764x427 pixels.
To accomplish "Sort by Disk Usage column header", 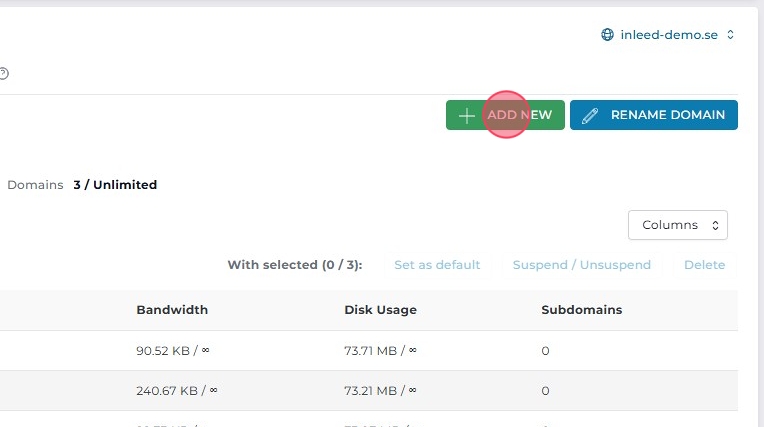I will click(380, 310).
